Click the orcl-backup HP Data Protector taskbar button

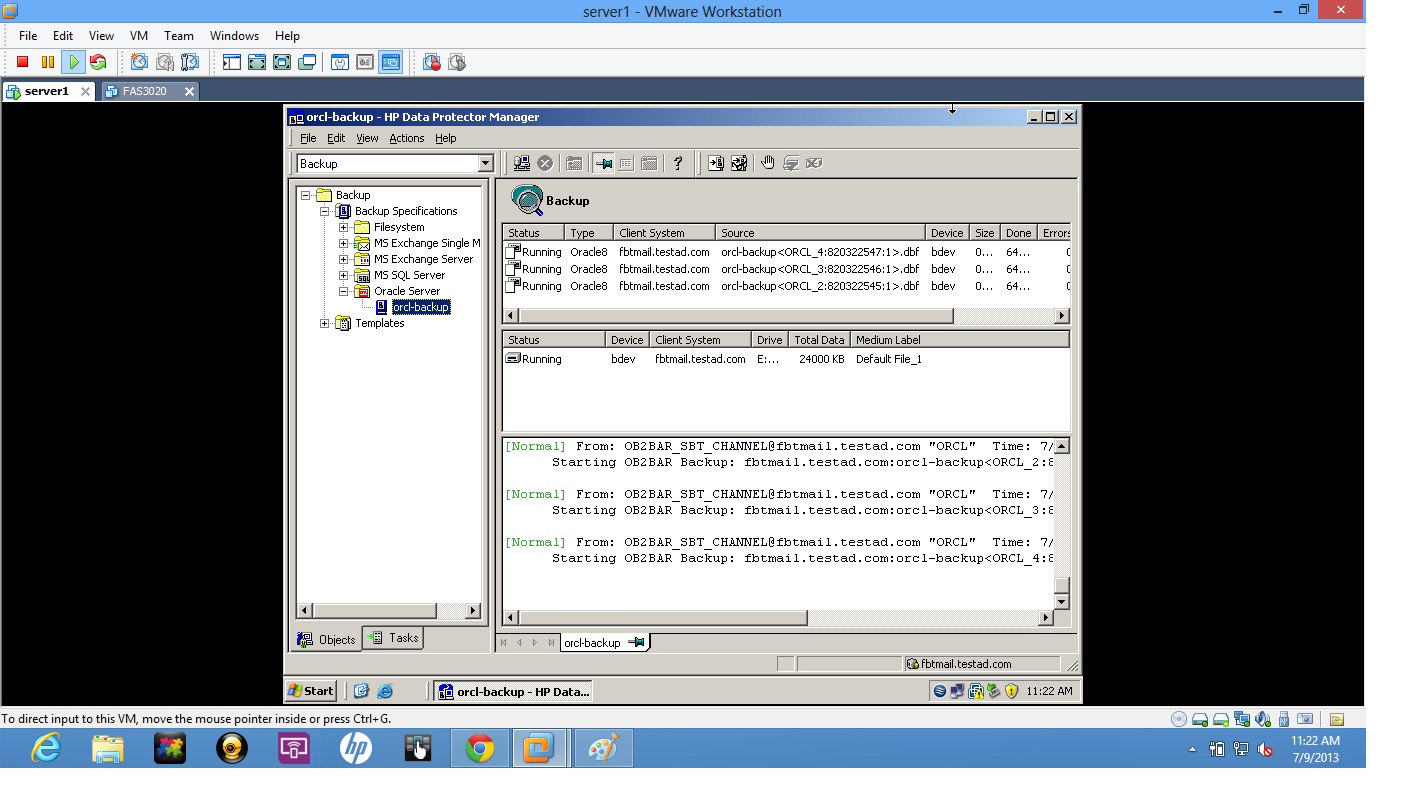point(513,690)
